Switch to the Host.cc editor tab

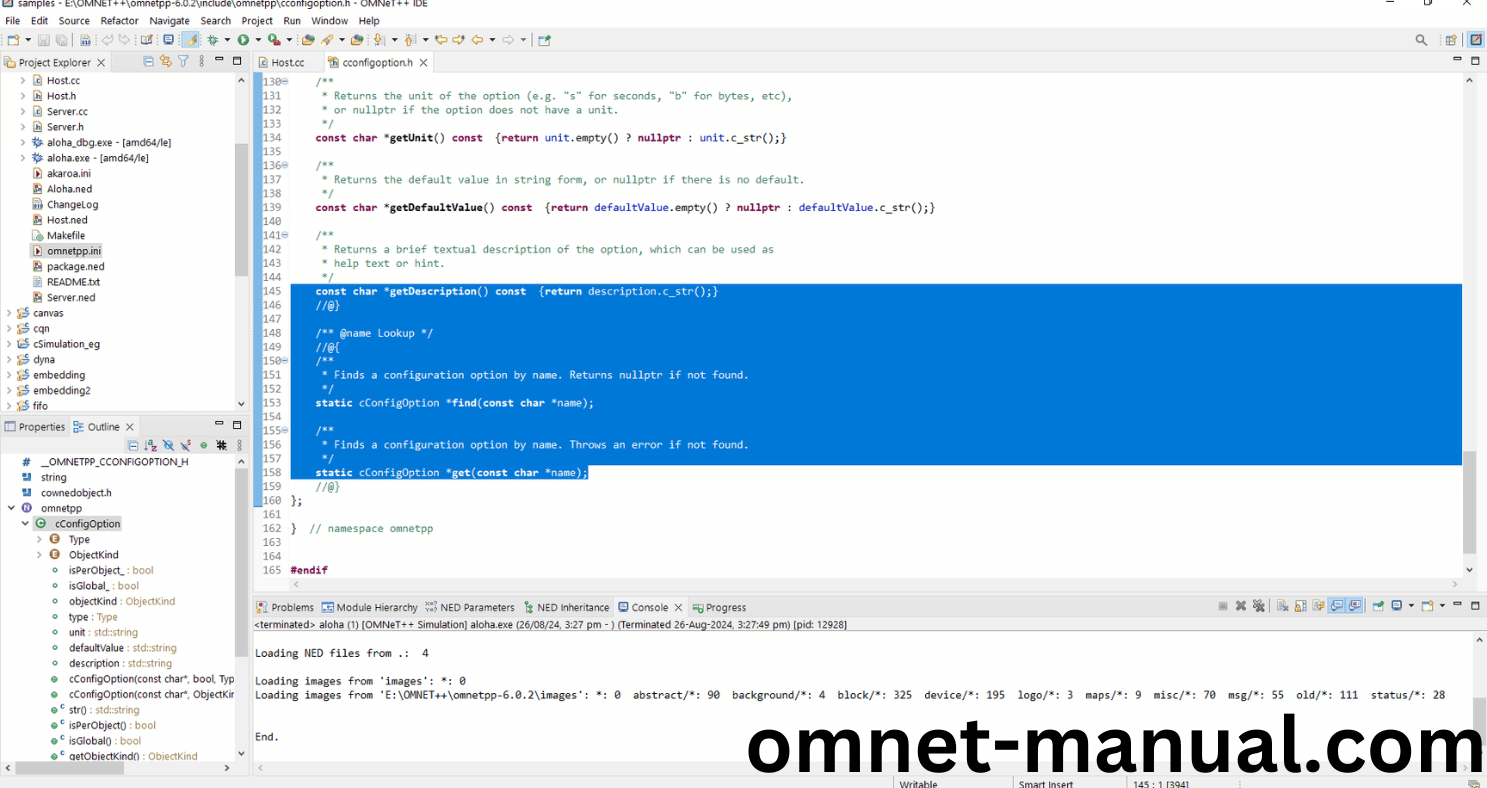(287, 62)
